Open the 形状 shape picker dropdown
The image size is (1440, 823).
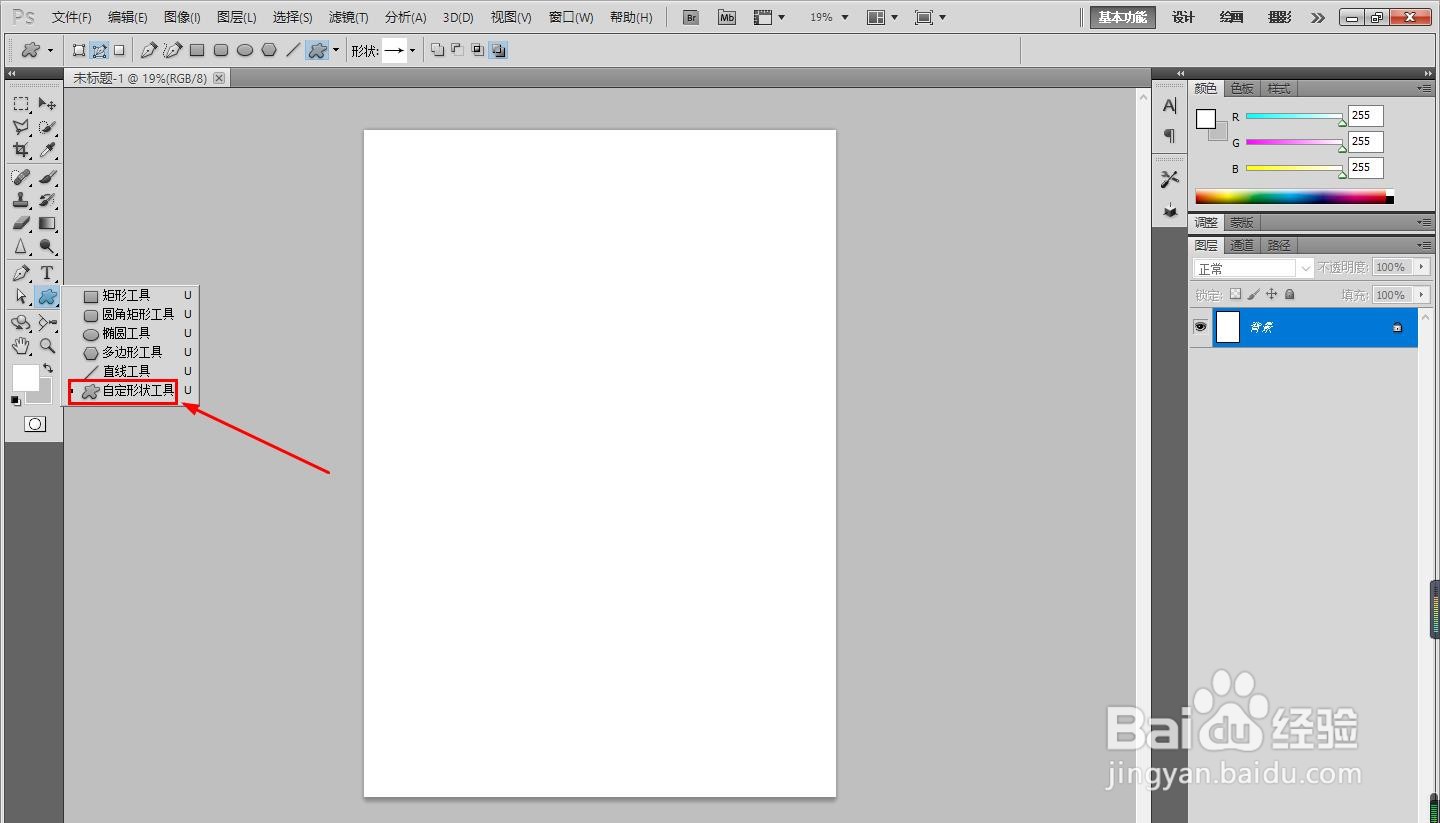coord(412,50)
